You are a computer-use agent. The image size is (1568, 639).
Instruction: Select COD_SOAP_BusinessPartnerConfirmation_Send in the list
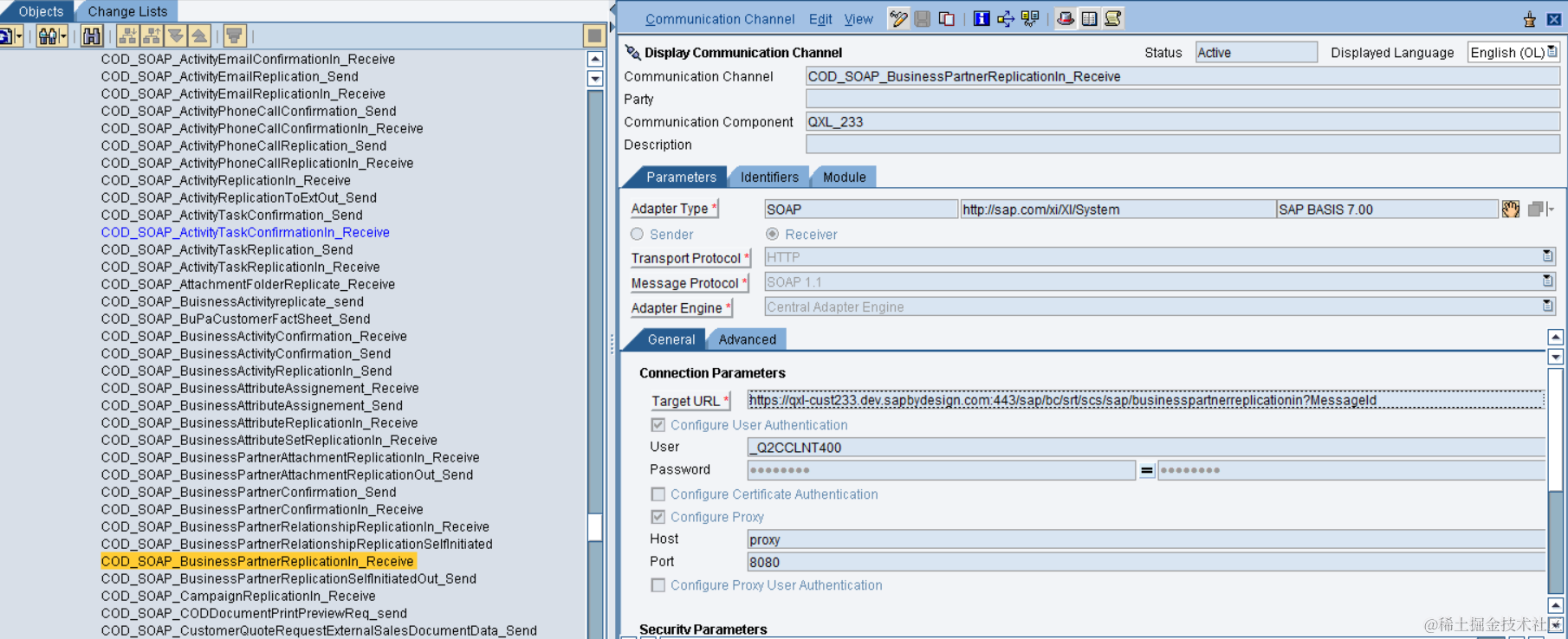[x=249, y=492]
